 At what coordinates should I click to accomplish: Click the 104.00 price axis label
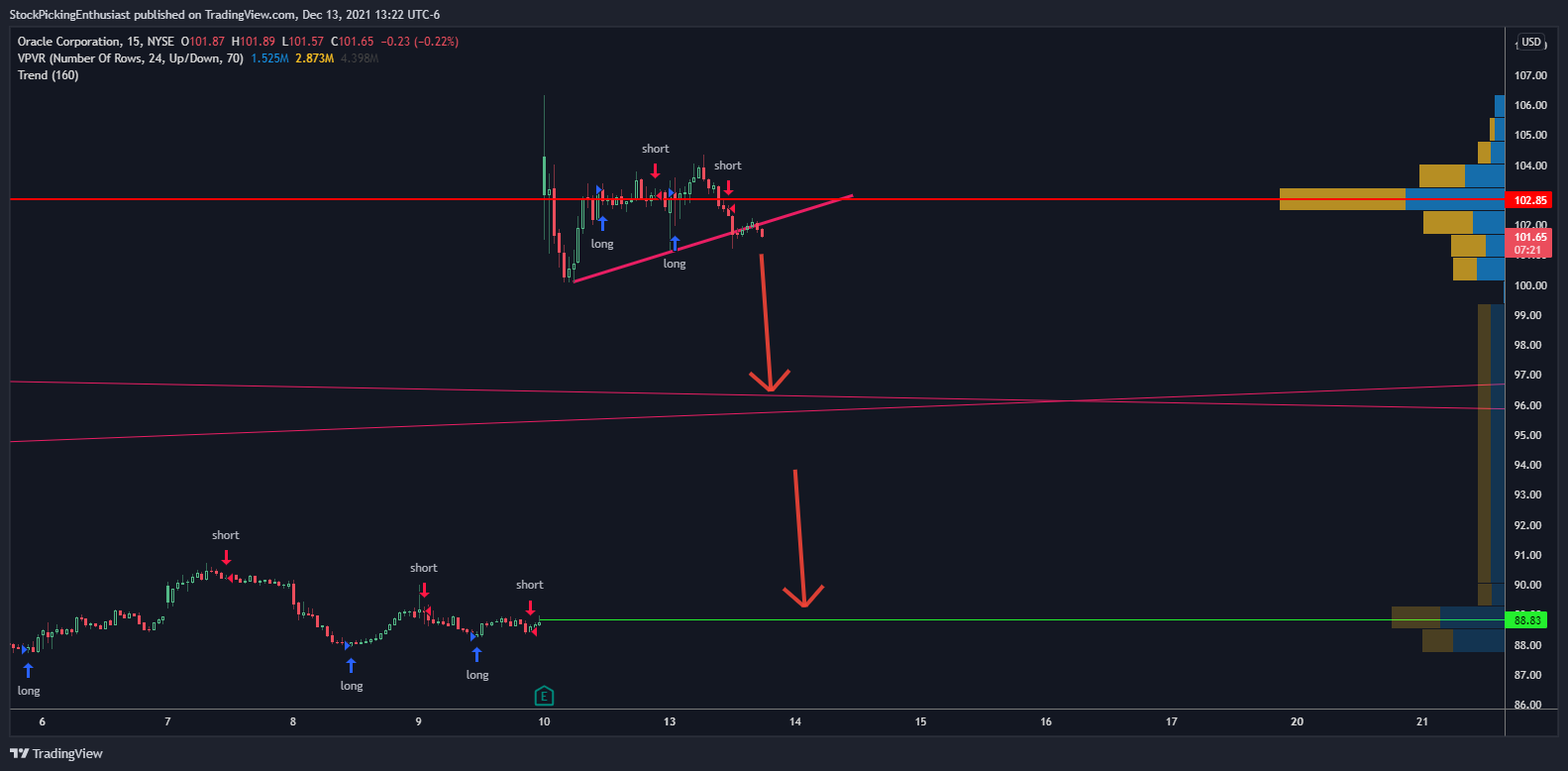click(1530, 165)
